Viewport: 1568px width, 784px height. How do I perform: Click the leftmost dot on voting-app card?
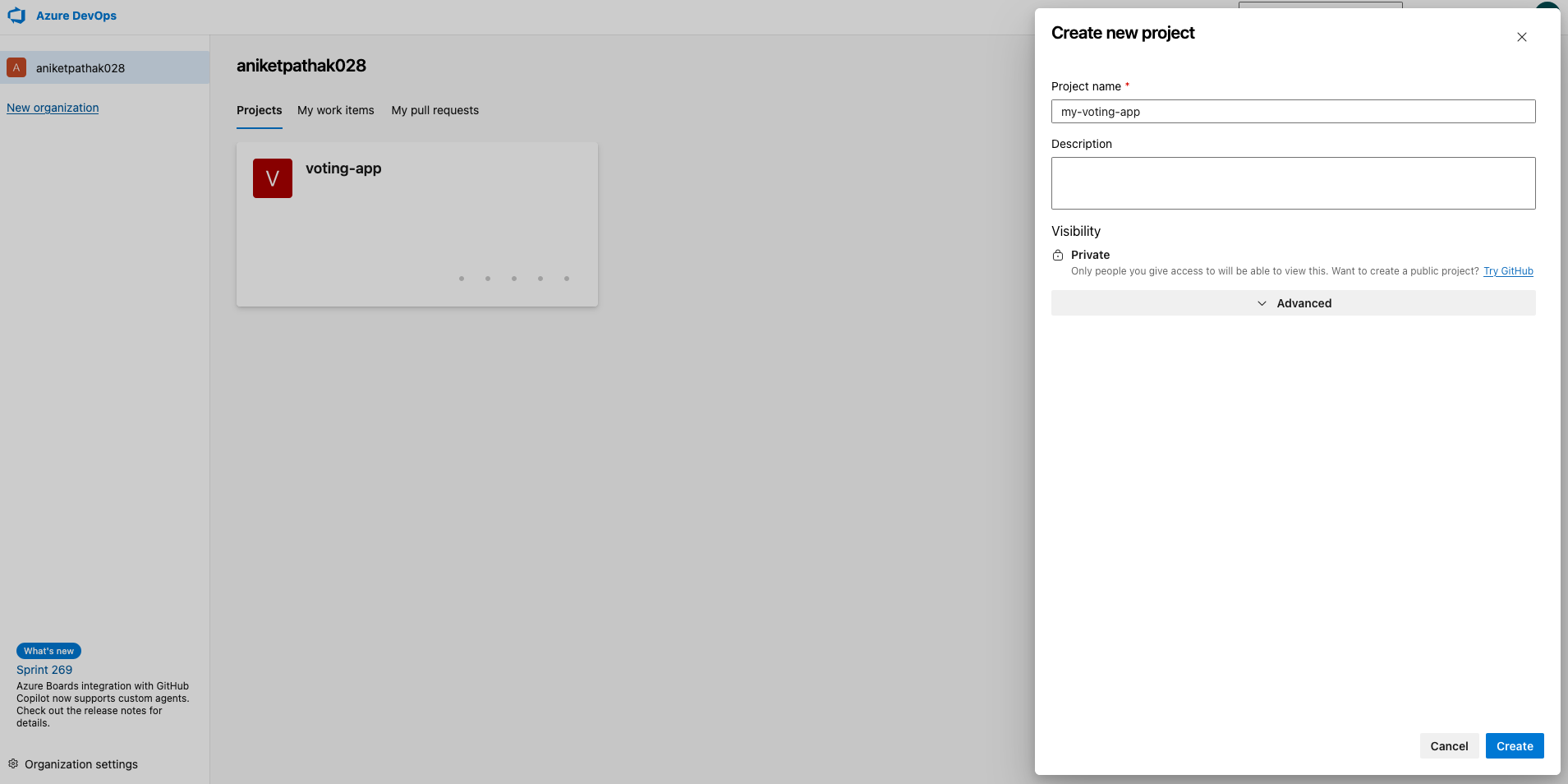point(462,279)
